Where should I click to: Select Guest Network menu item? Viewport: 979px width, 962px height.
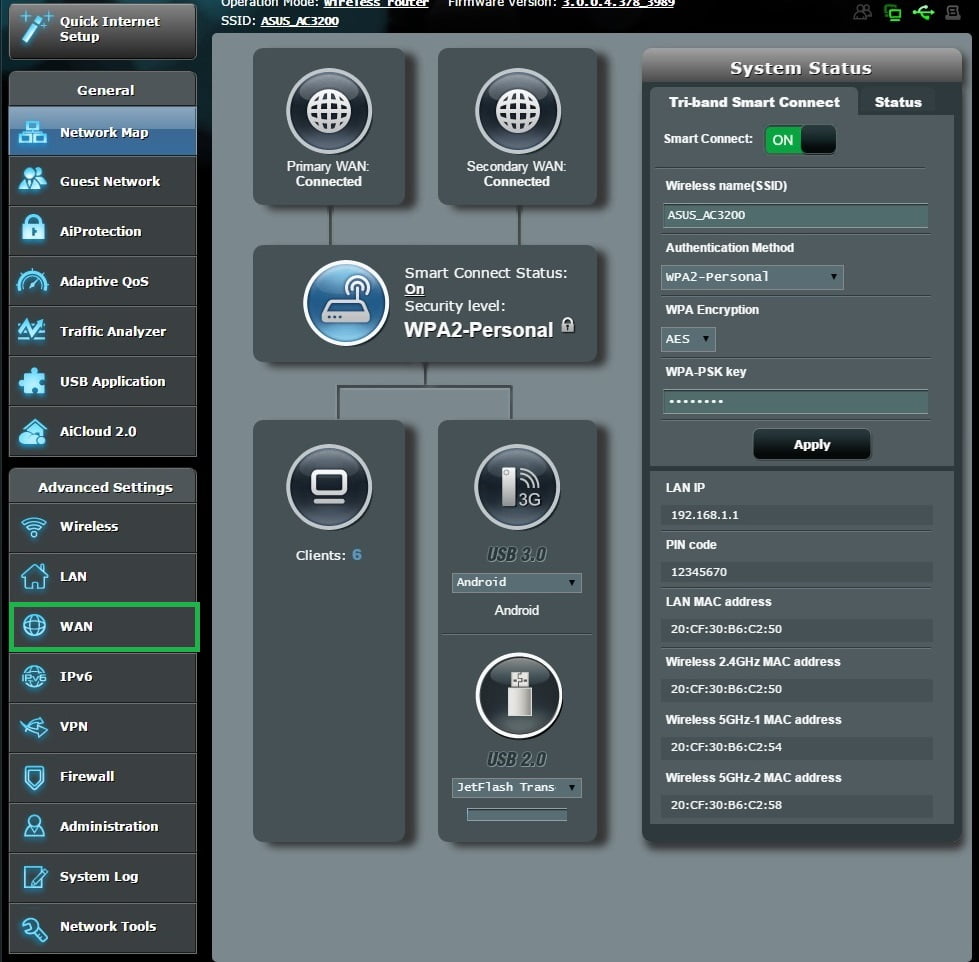103,181
